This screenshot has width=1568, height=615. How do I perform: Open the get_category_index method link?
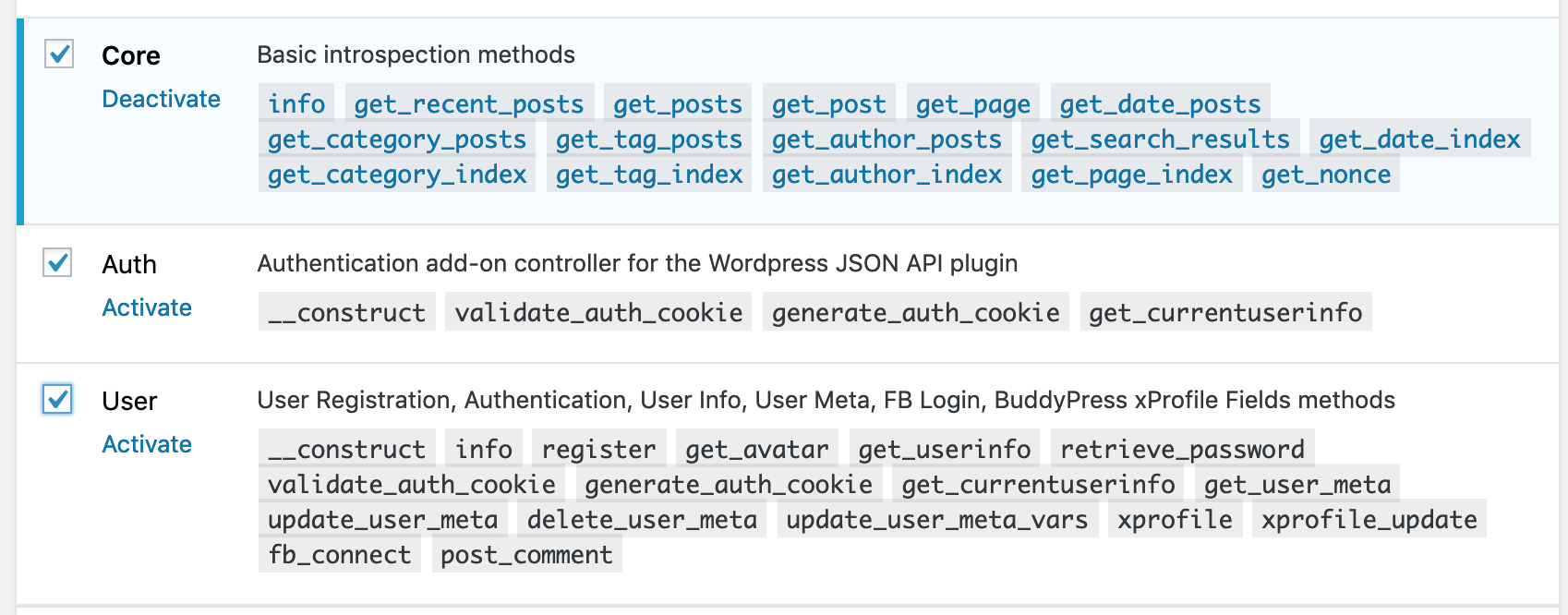pos(397,174)
